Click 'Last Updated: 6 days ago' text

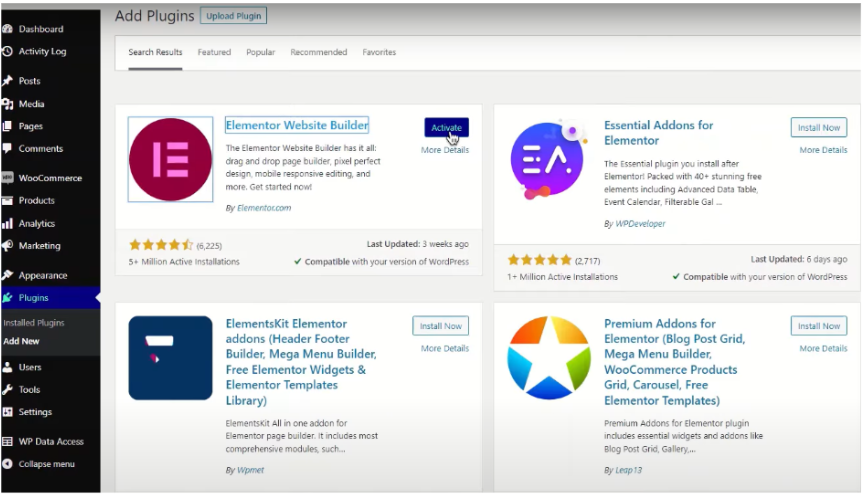(x=799, y=259)
